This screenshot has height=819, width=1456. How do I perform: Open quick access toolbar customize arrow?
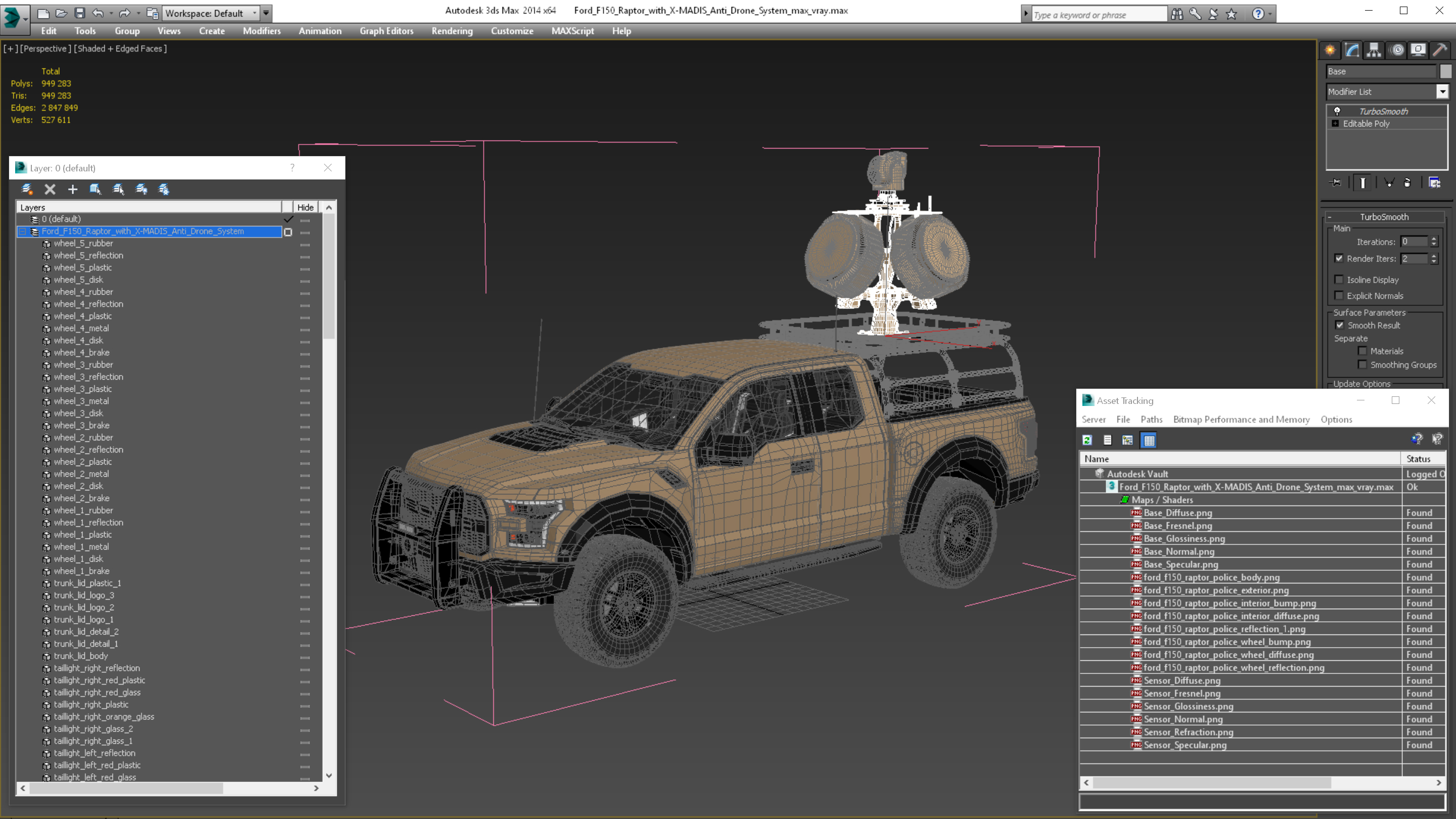pos(265,13)
